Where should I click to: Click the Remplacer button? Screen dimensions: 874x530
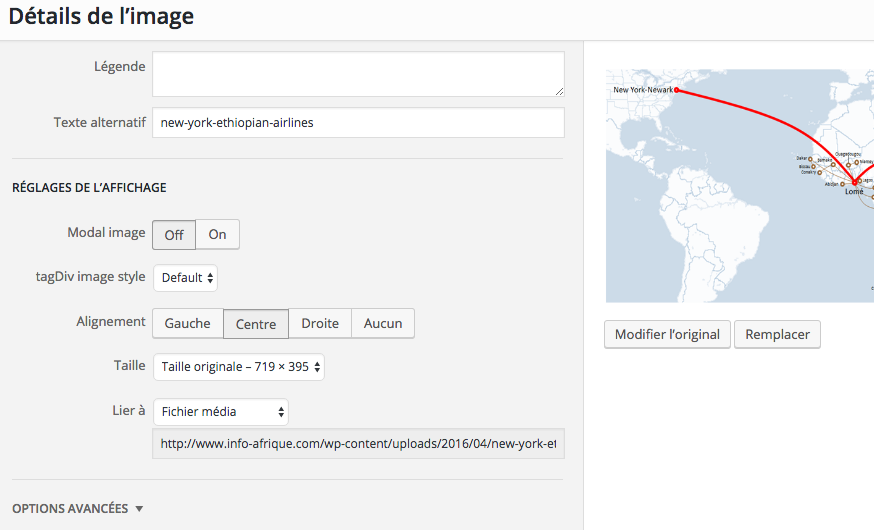[x=777, y=334]
